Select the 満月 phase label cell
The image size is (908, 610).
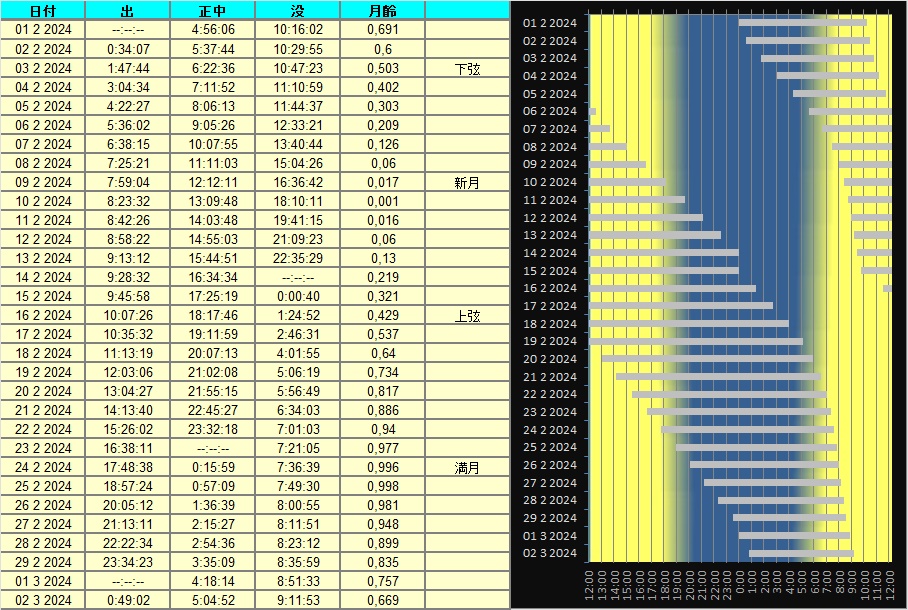pyautogui.click(x=467, y=468)
